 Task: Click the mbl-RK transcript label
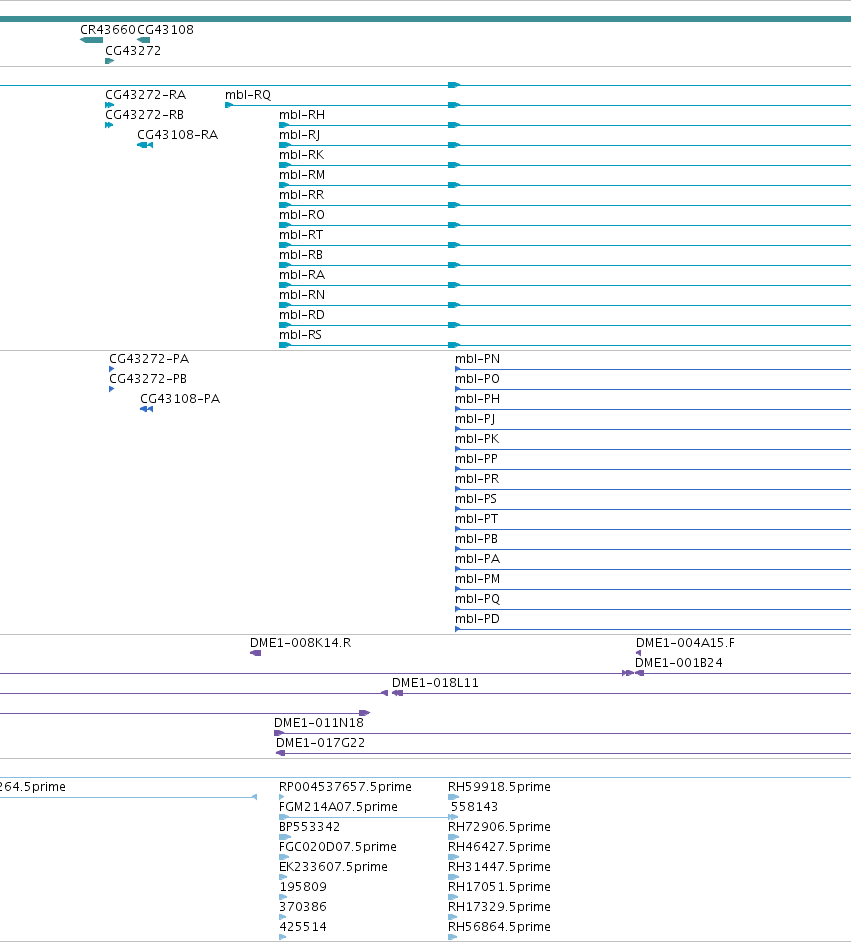point(301,154)
